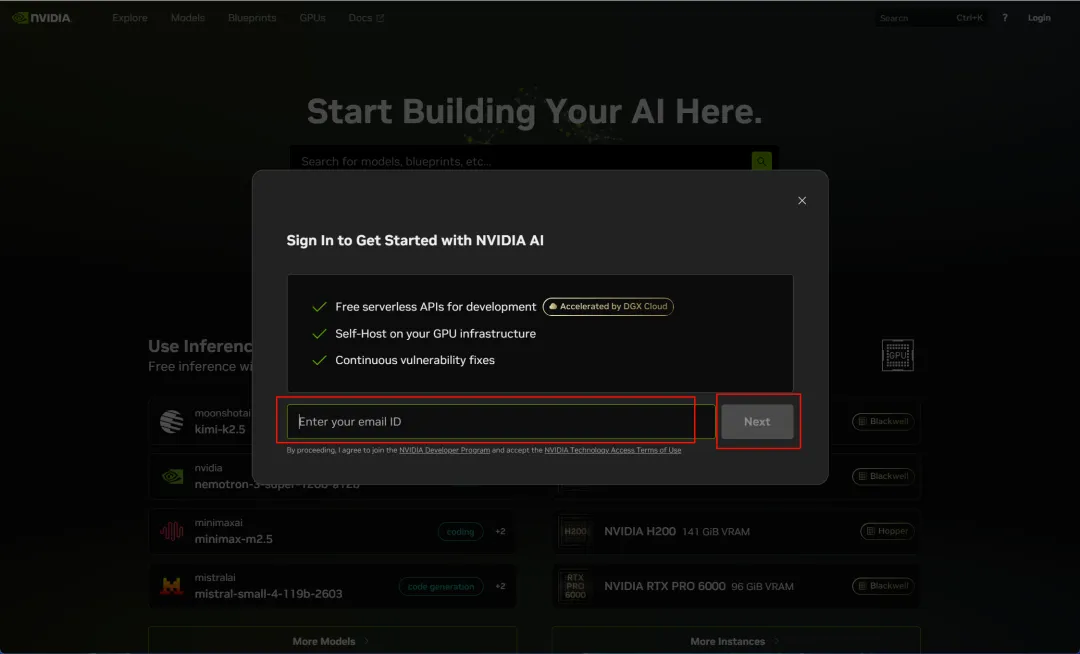The image size is (1080, 654).
Task: Click the code generation tag
Action: tap(441, 587)
